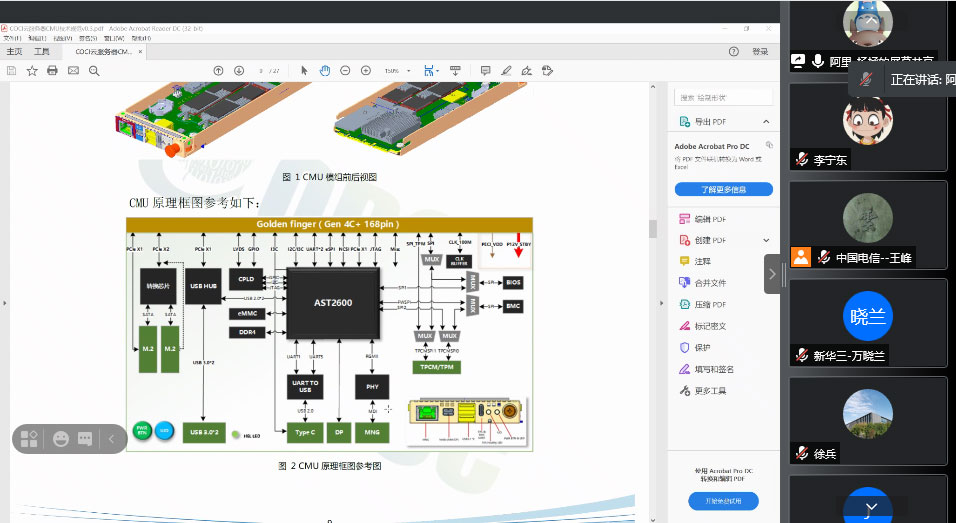Viewport: 956px width, 523px height.
Task: Close the COCI document tab
Action: (x=140, y=52)
